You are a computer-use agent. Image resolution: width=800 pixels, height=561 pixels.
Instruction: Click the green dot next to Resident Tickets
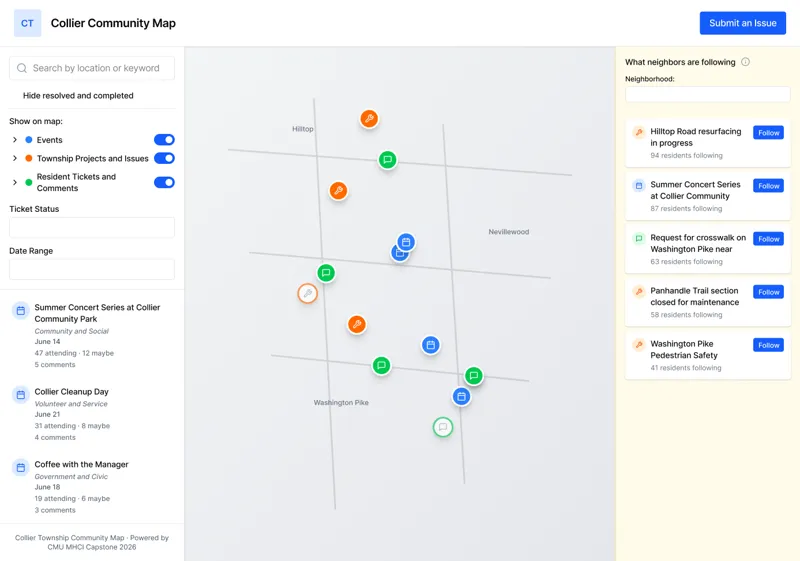29,182
